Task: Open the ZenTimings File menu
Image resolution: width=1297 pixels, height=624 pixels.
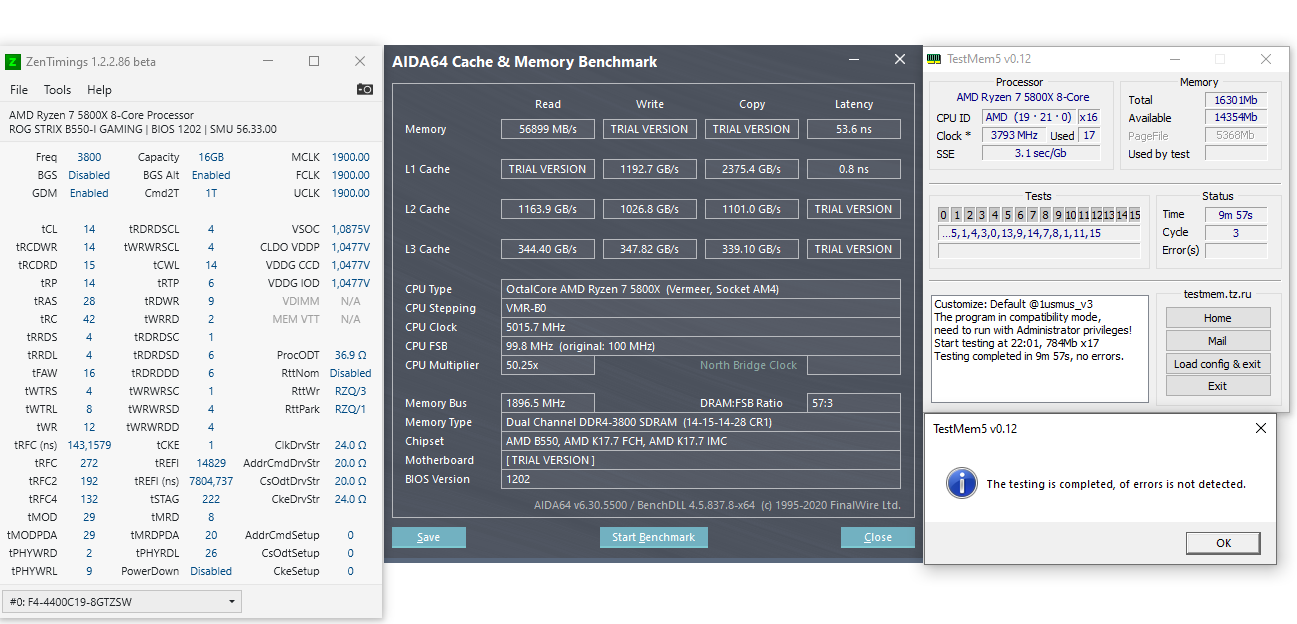Action: [19, 90]
